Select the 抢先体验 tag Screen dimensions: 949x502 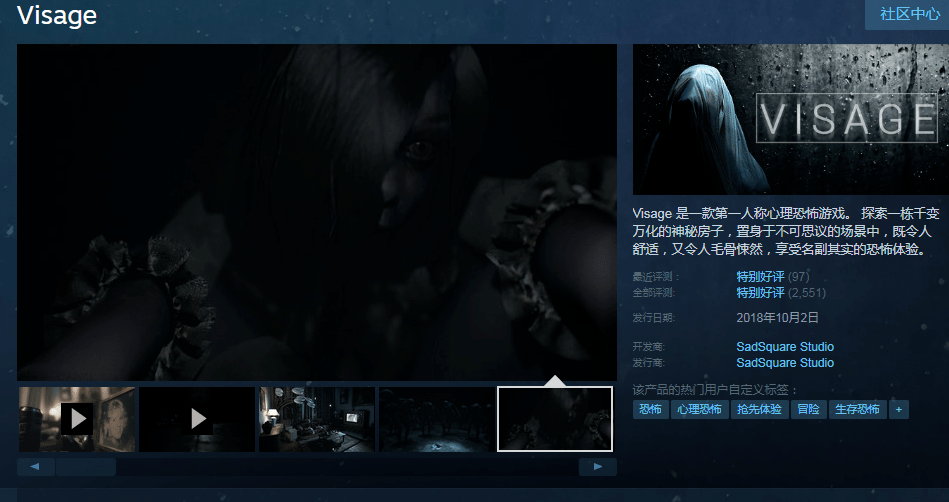tap(760, 409)
